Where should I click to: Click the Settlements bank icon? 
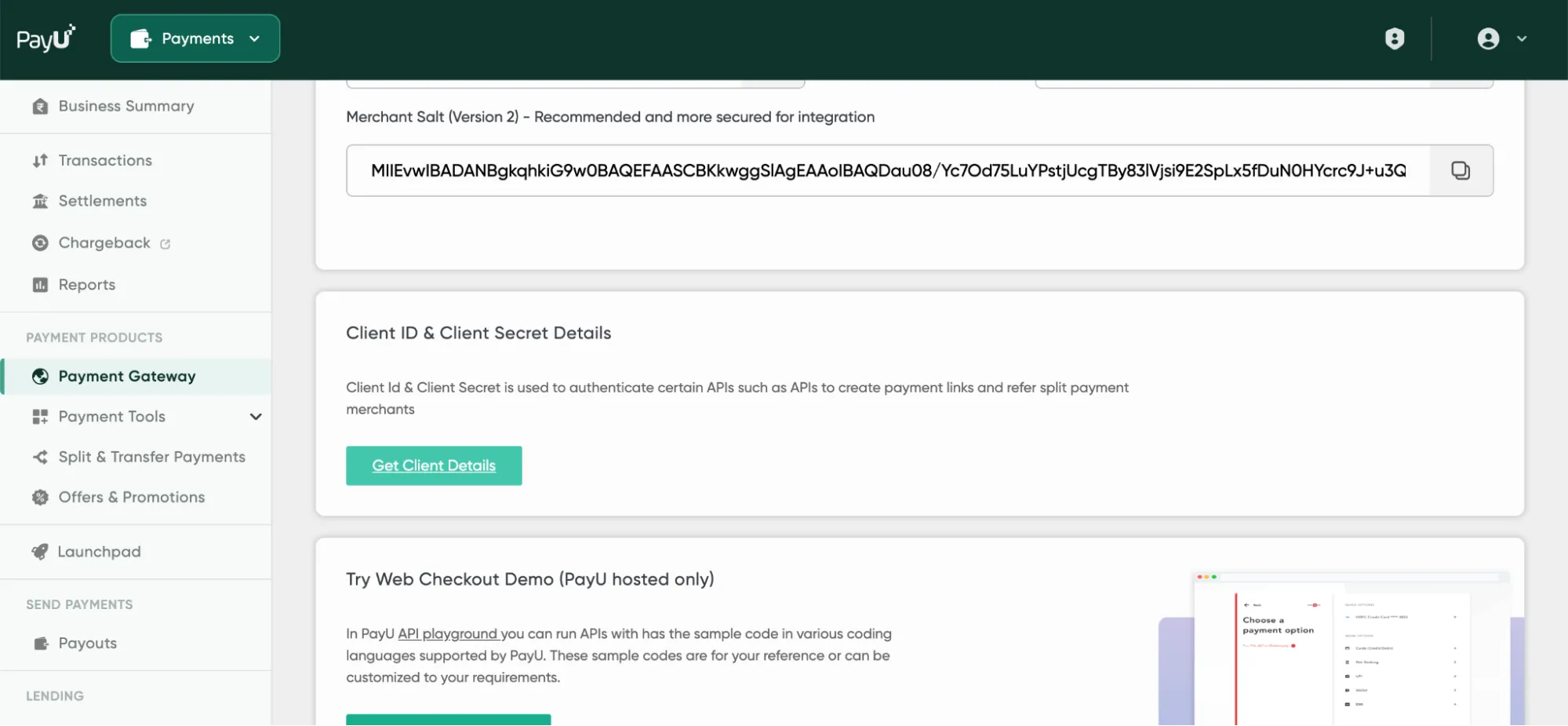point(40,201)
